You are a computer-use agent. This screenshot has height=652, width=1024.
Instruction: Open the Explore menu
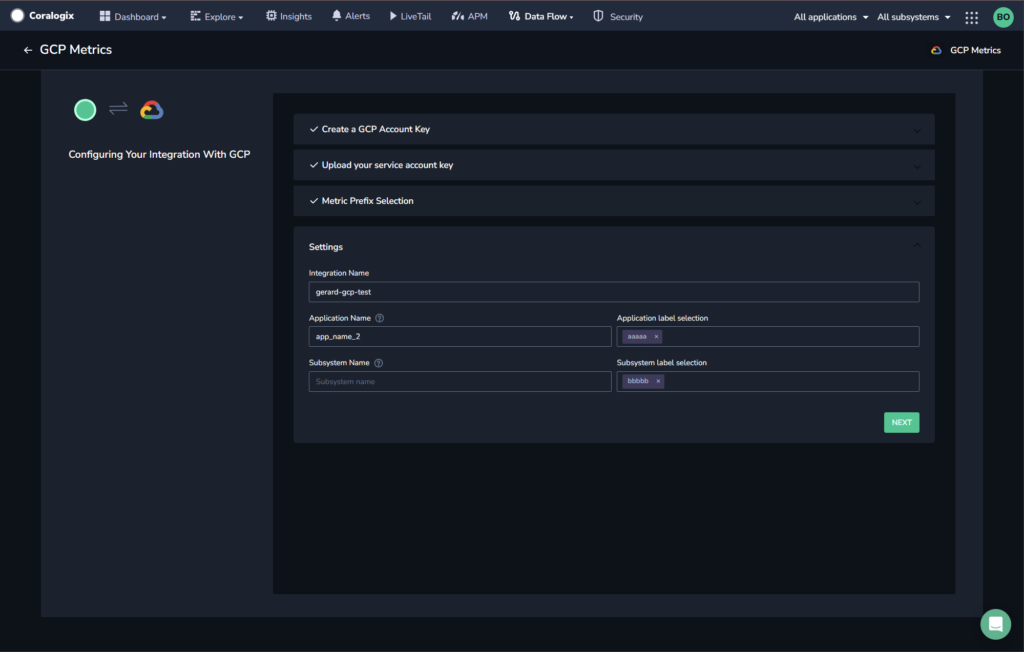point(216,16)
